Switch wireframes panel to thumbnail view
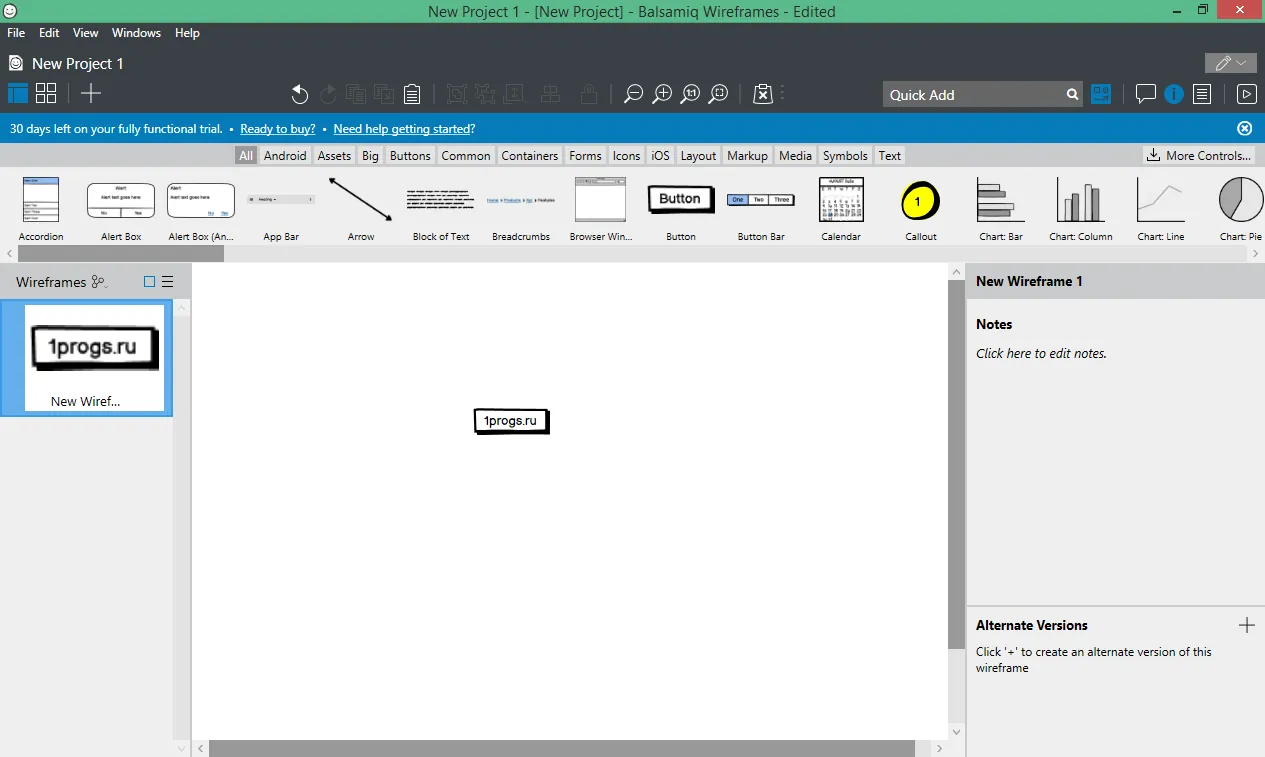 (x=150, y=282)
